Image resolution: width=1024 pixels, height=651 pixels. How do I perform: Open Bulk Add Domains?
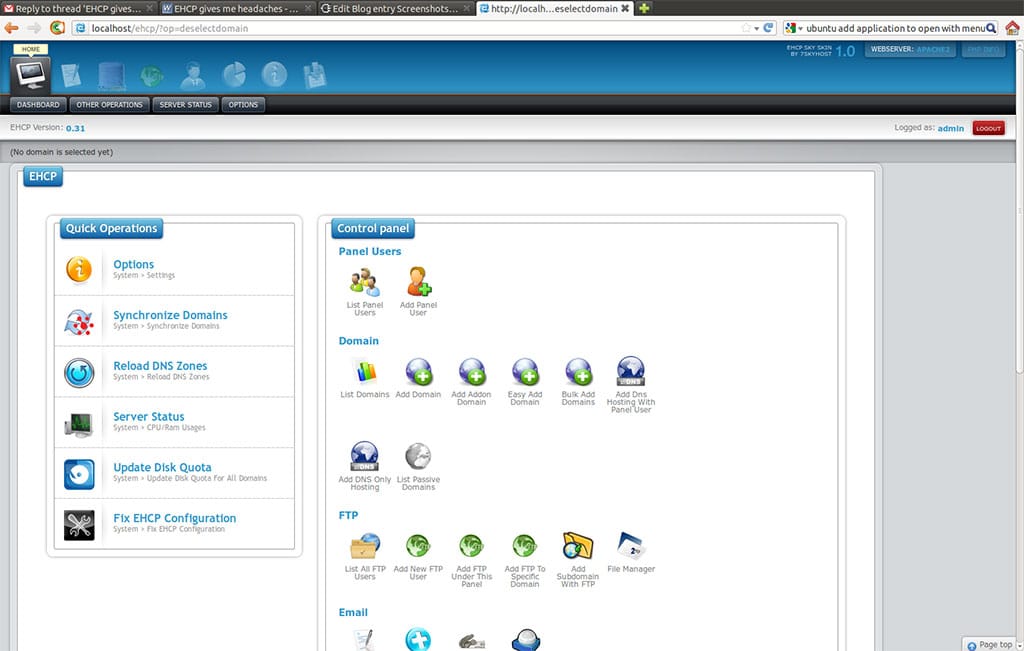[x=578, y=370]
